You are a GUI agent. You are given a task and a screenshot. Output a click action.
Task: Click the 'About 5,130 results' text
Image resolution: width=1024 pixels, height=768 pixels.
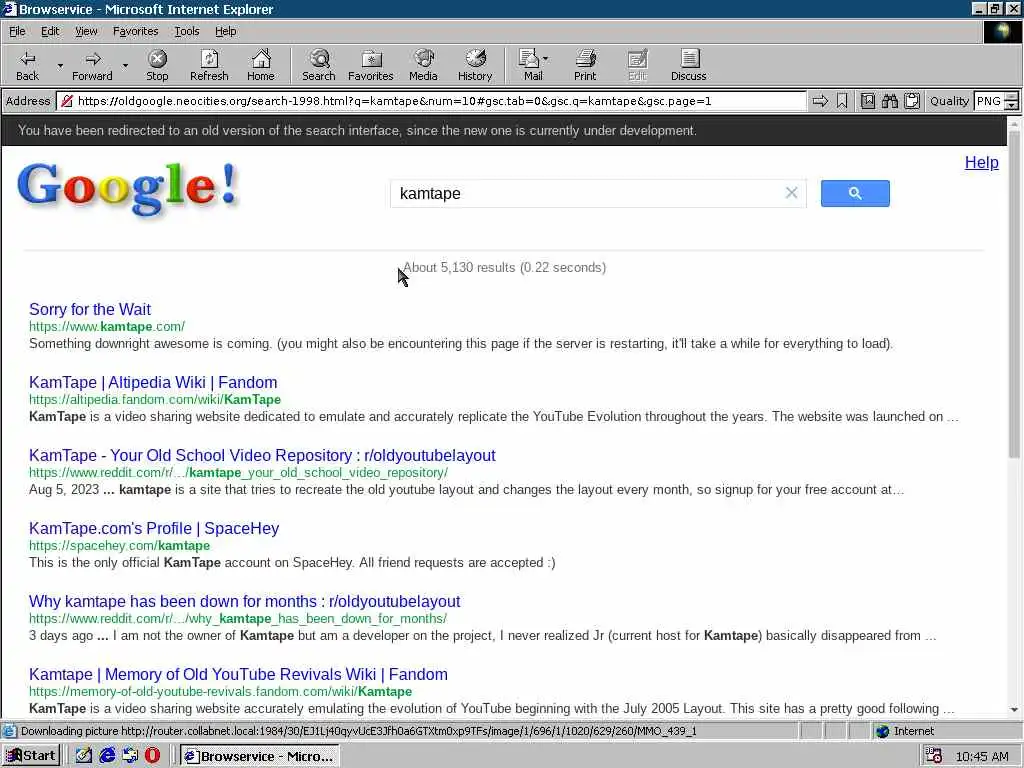[x=504, y=268]
